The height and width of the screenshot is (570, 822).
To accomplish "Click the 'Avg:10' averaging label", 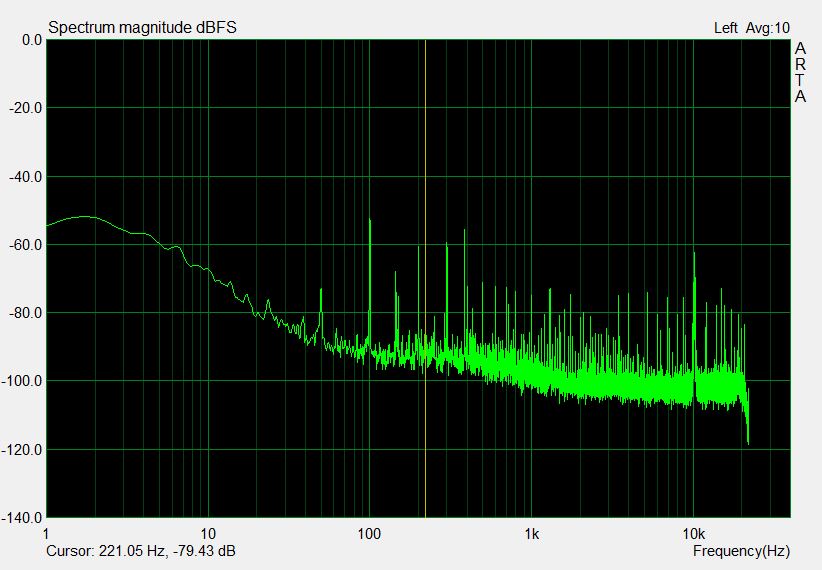I will pyautogui.click(x=767, y=28).
